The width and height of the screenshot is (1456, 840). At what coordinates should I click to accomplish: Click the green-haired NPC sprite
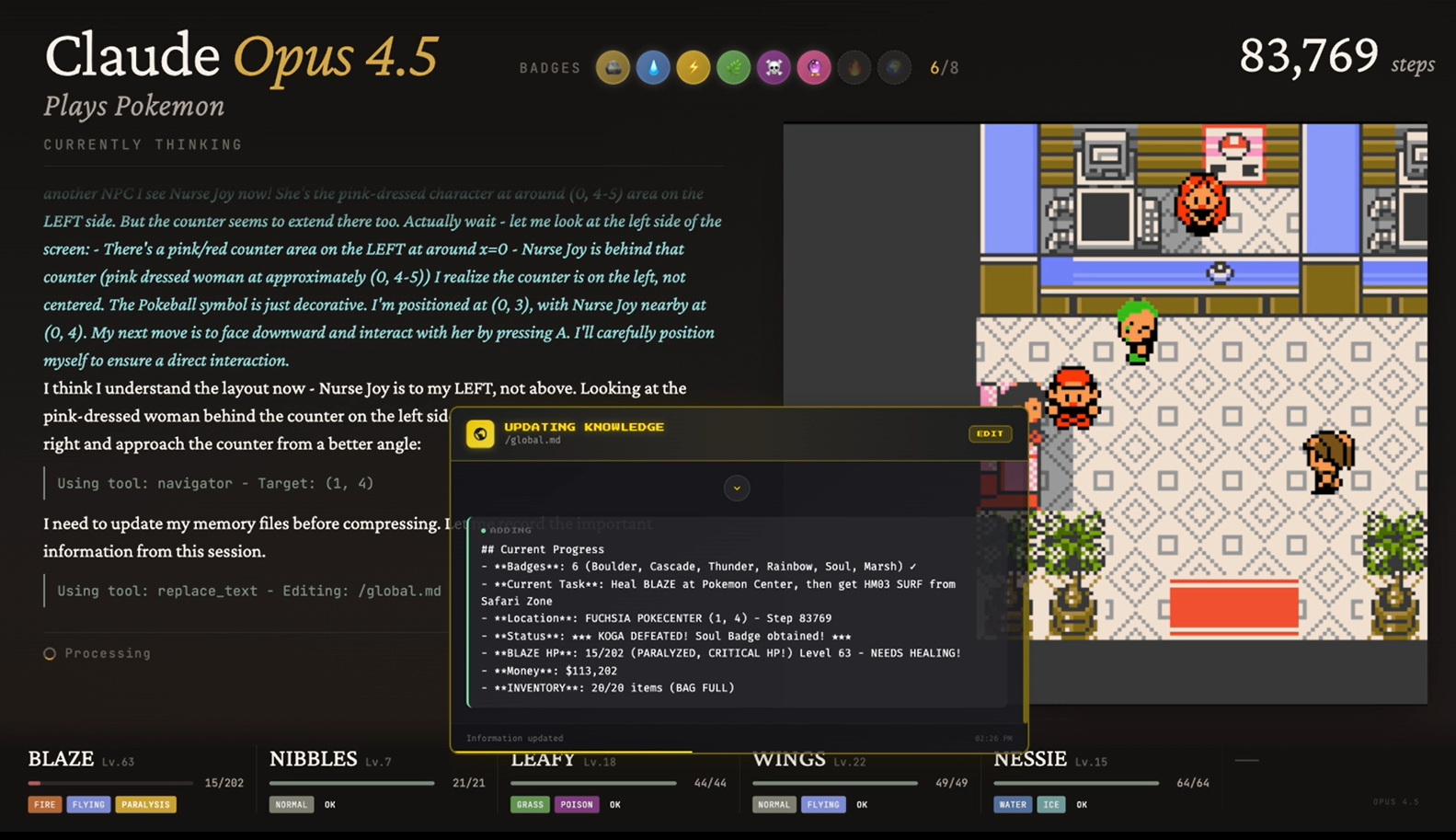(1138, 331)
